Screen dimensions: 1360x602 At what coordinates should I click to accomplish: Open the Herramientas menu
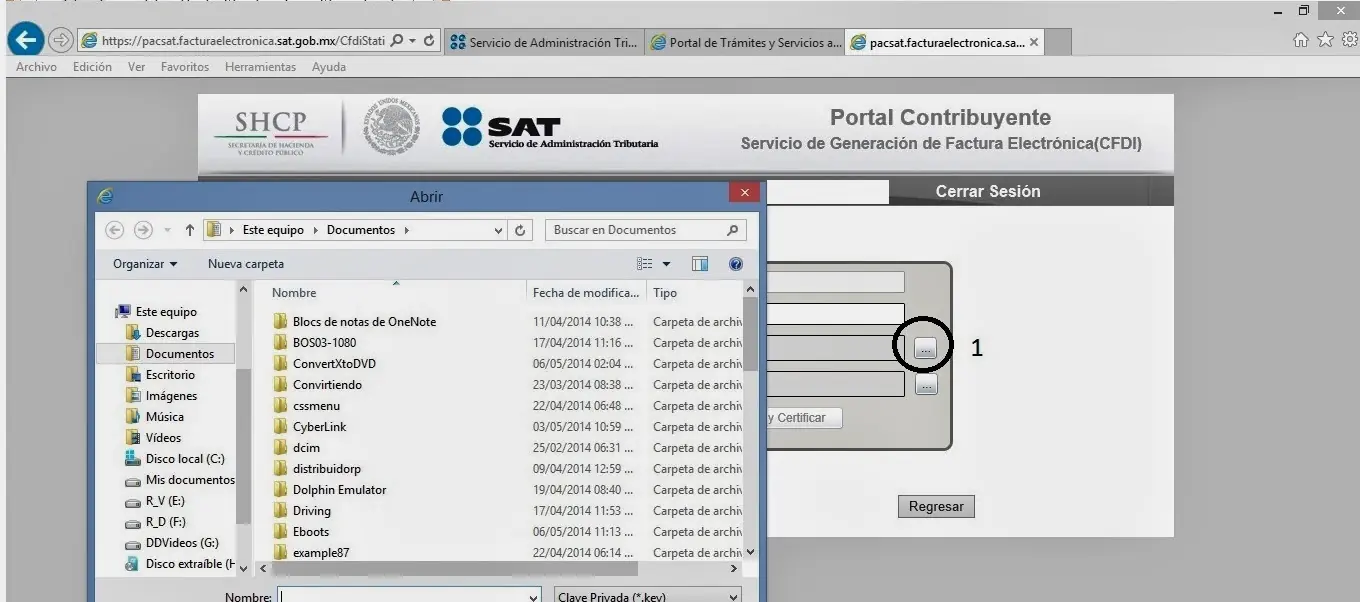click(260, 67)
